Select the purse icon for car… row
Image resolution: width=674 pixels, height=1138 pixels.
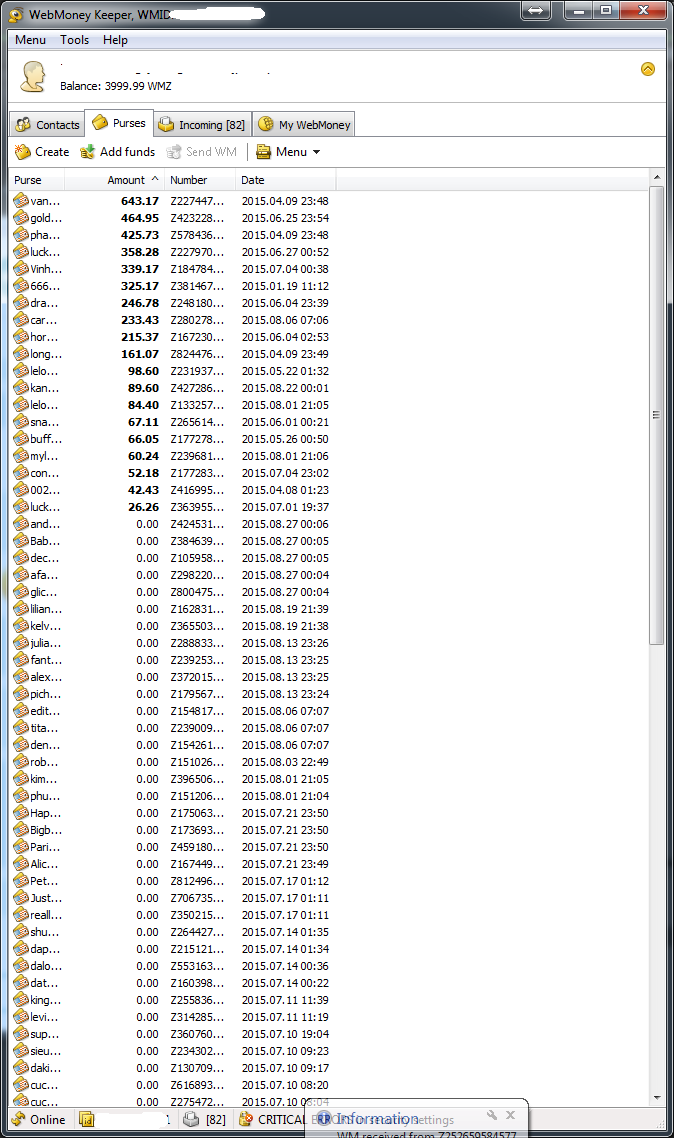(x=21, y=320)
